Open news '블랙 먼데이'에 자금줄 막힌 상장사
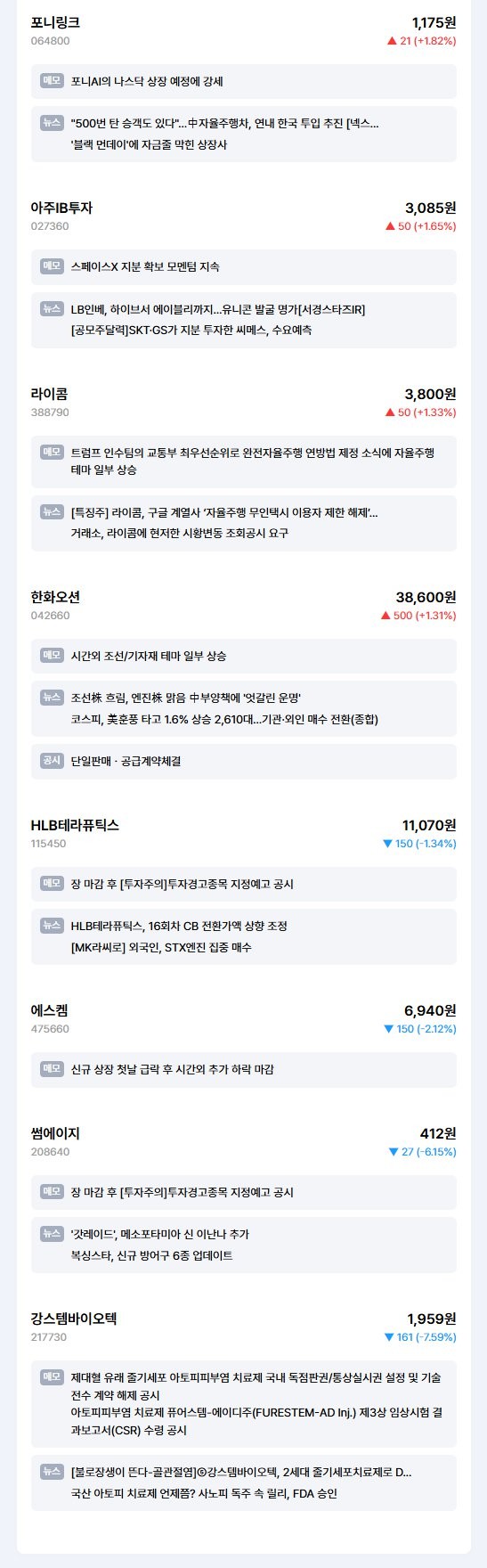 click(x=149, y=144)
